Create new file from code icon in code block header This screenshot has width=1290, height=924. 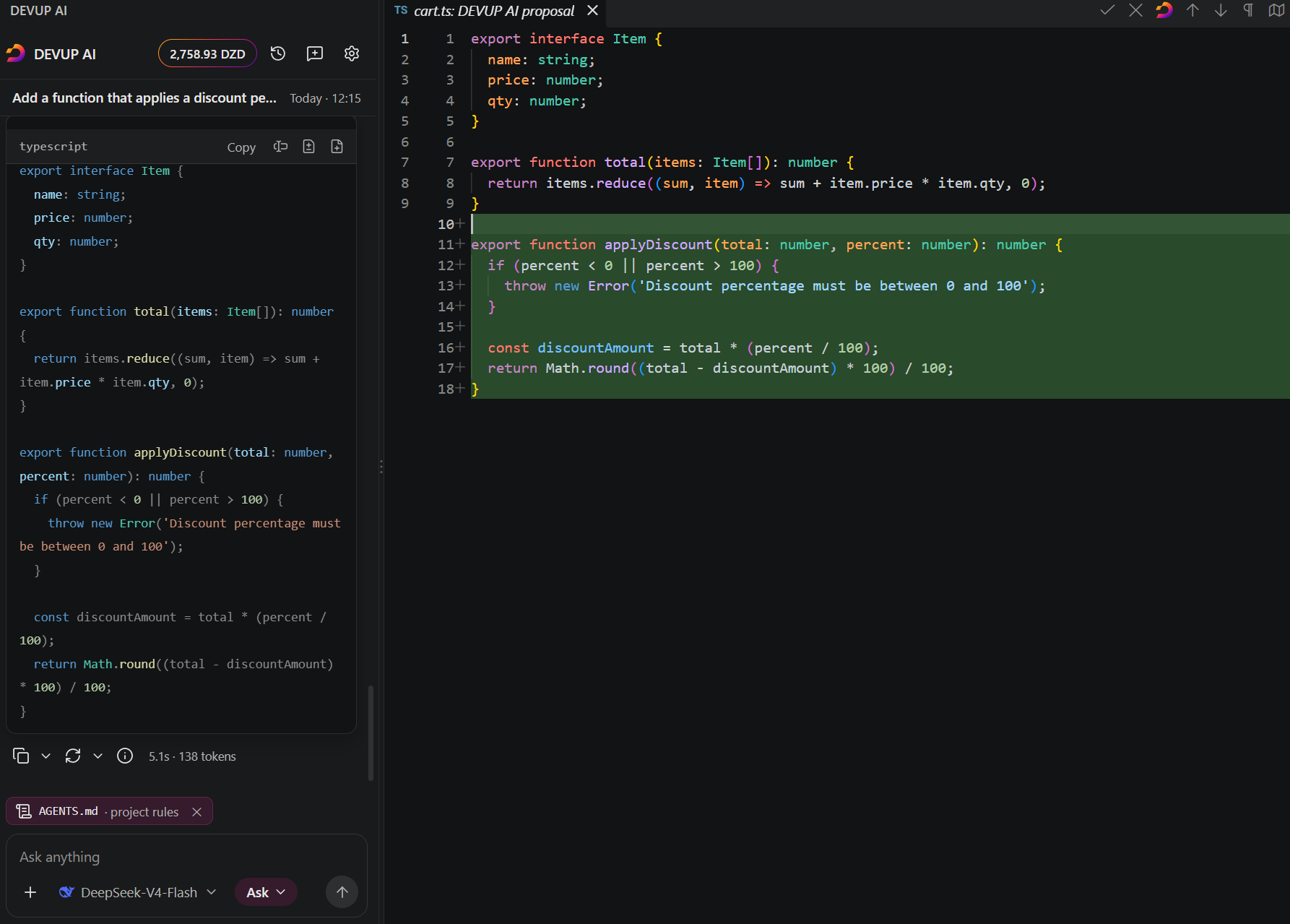[x=337, y=147]
